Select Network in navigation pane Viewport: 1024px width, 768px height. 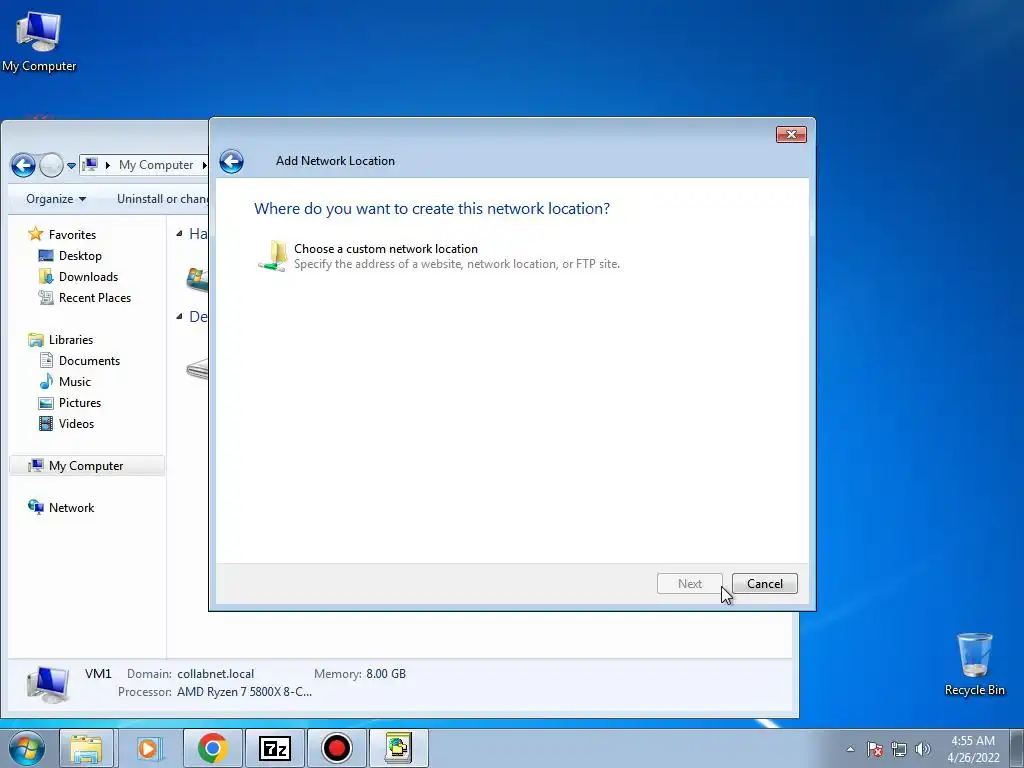(x=71, y=507)
